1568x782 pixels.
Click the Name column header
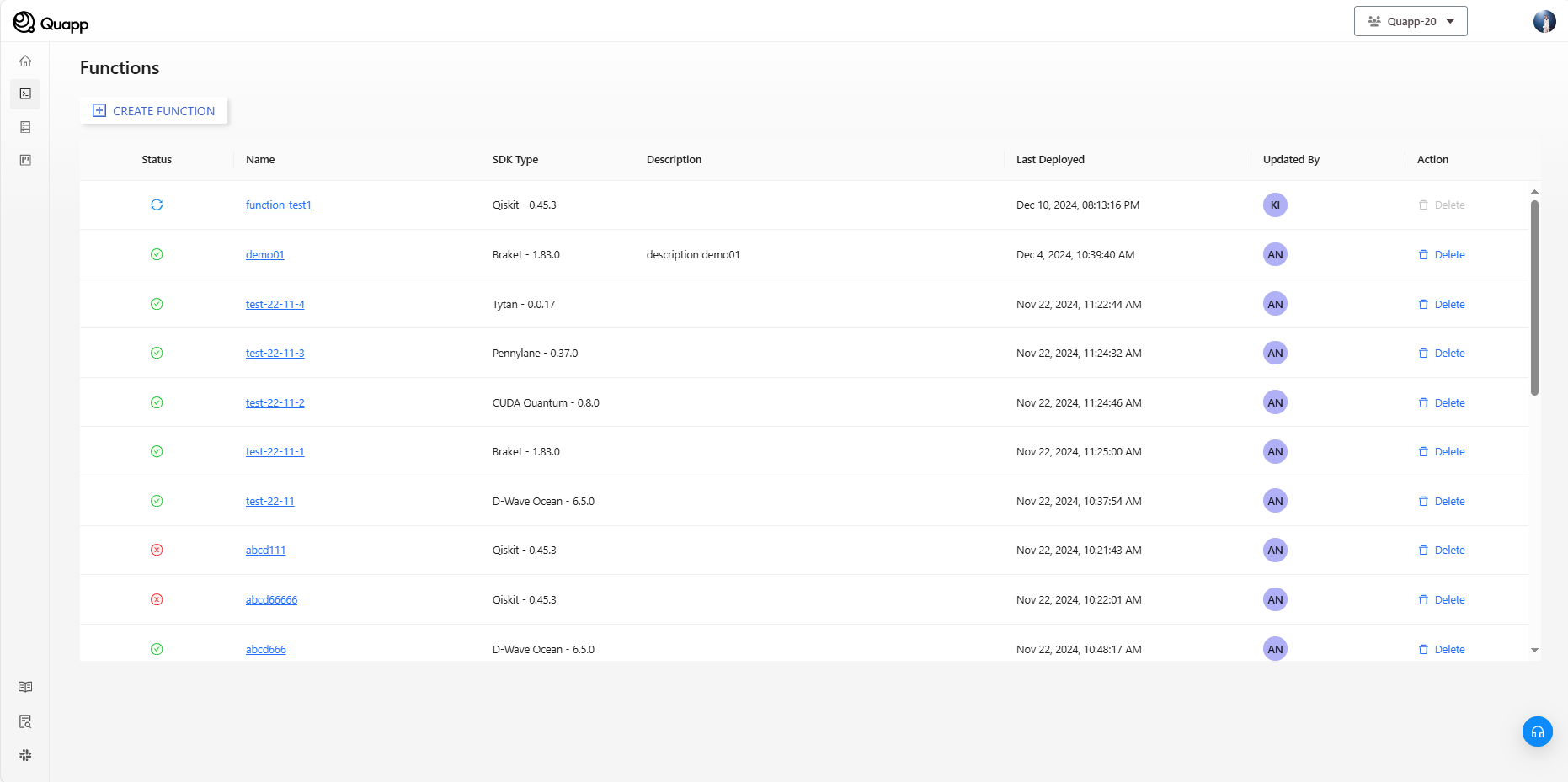point(260,160)
